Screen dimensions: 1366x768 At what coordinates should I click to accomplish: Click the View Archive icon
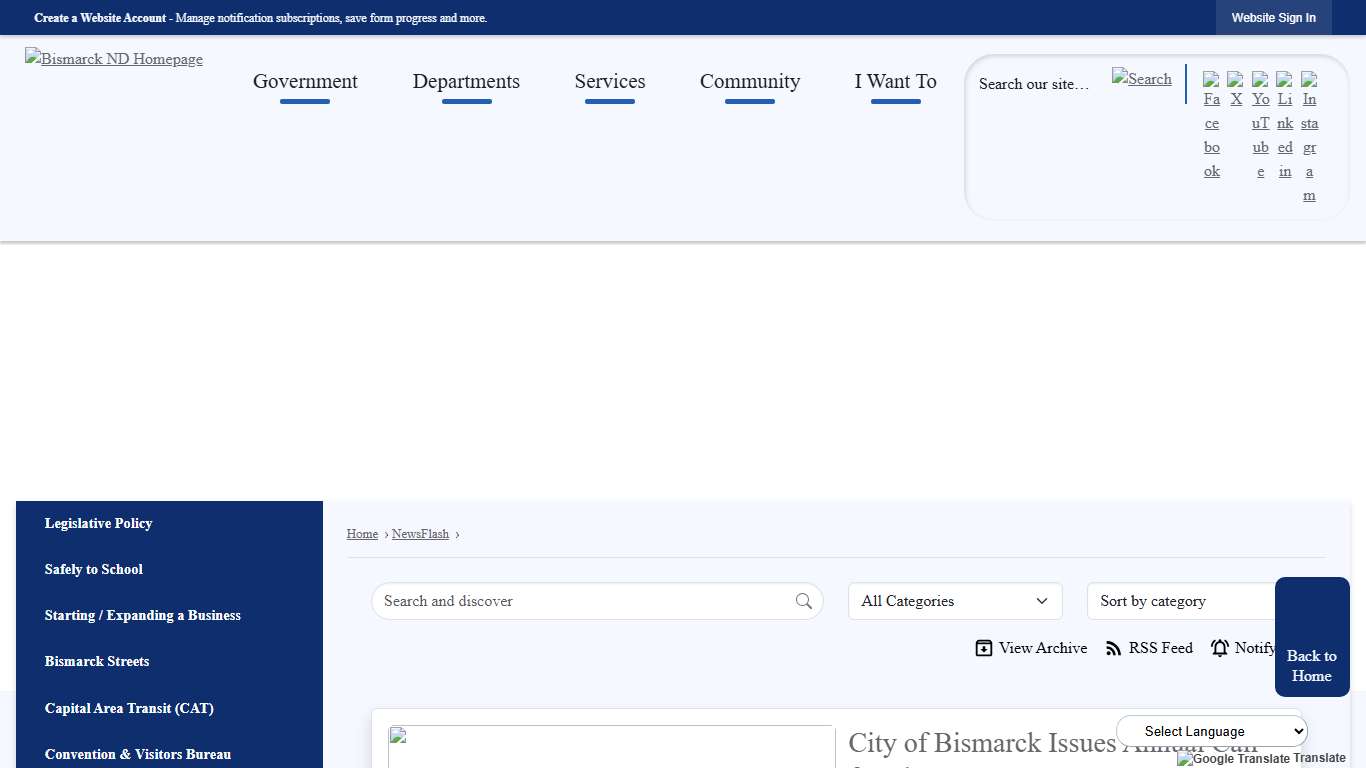click(984, 648)
